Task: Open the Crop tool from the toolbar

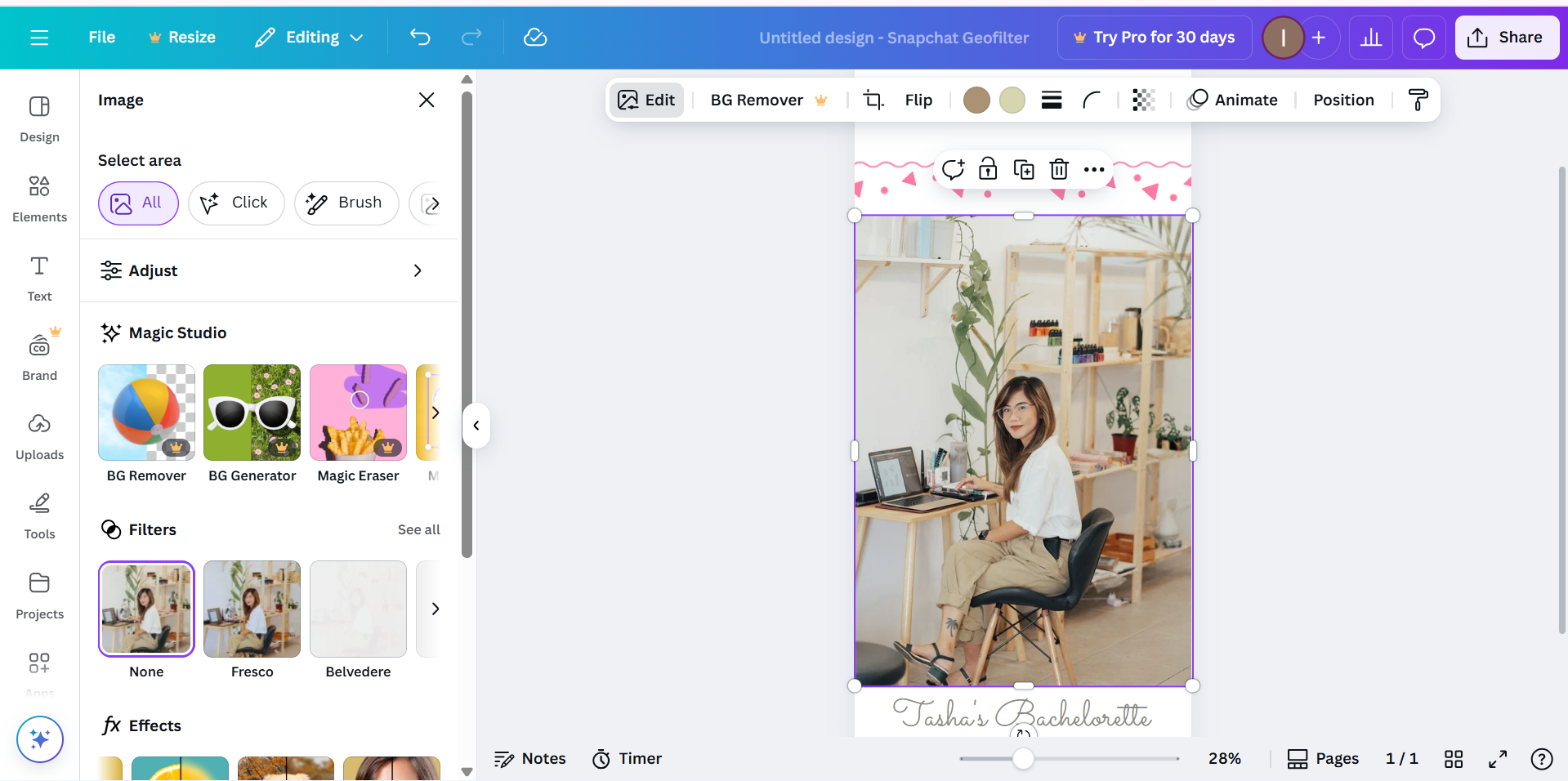Action: (x=873, y=100)
